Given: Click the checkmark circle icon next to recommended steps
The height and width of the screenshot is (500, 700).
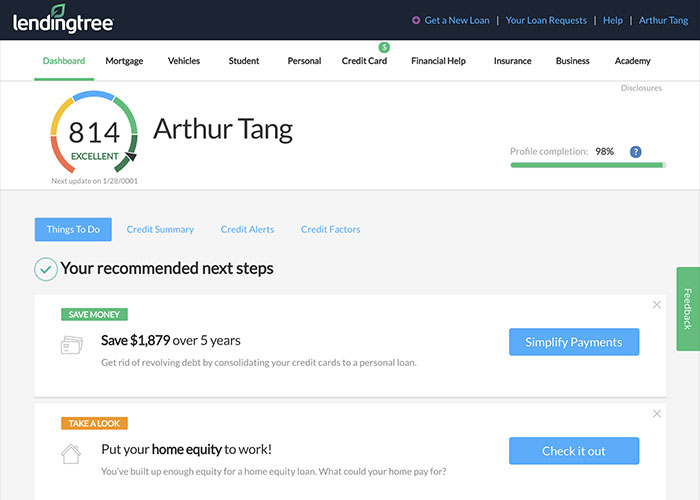Looking at the screenshot, I should (x=46, y=269).
